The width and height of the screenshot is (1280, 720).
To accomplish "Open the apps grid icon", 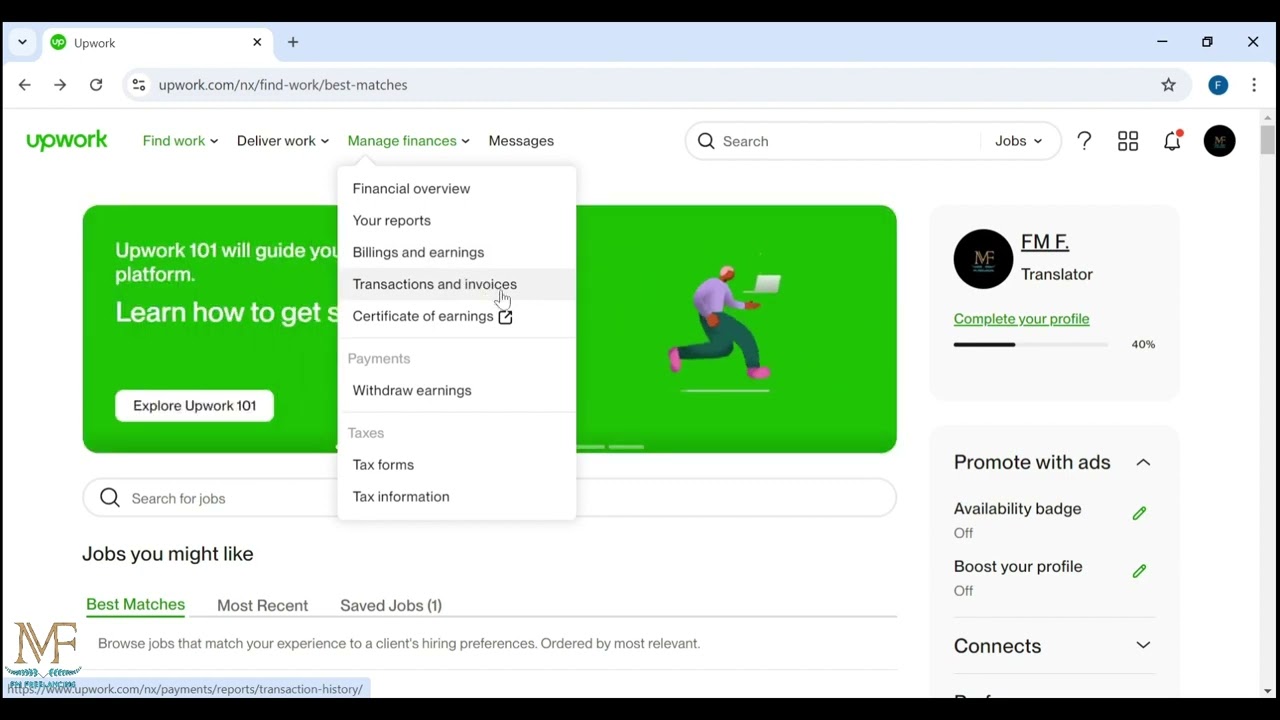I will click(1128, 141).
